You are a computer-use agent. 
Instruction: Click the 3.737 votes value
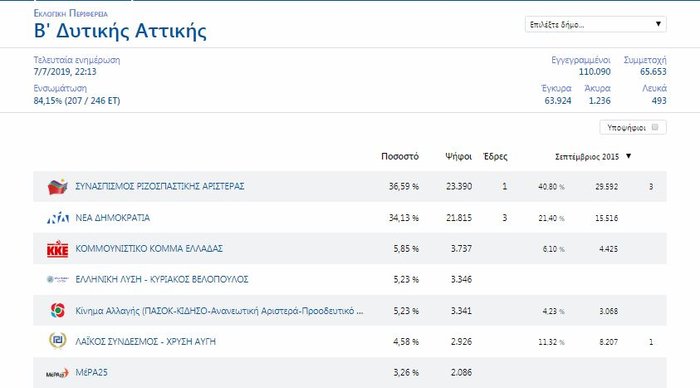pos(461,249)
